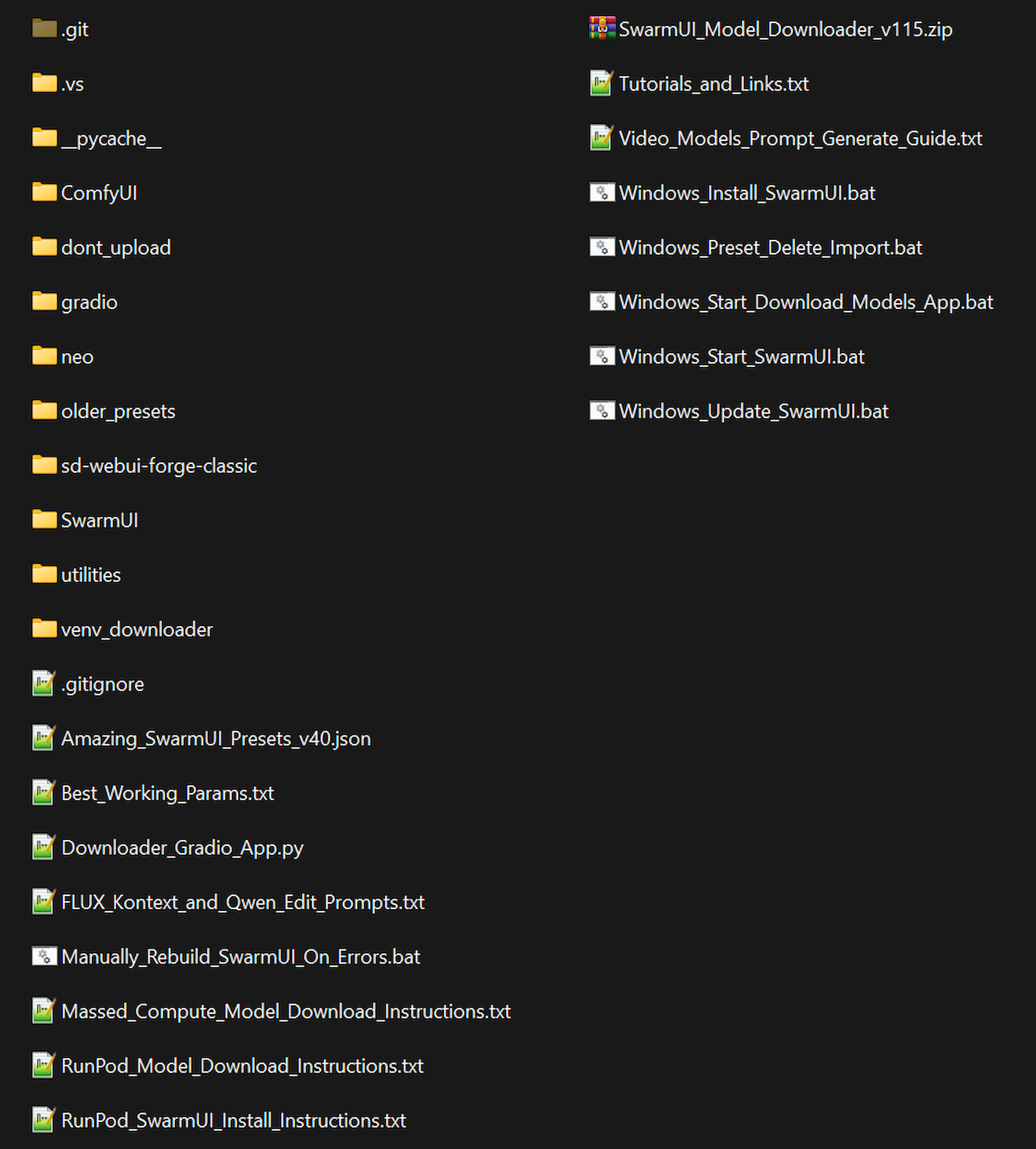Screen dimensions: 1036x1149
Task: Click the folder name "sd-webui-forge-classic"
Action: (x=160, y=466)
